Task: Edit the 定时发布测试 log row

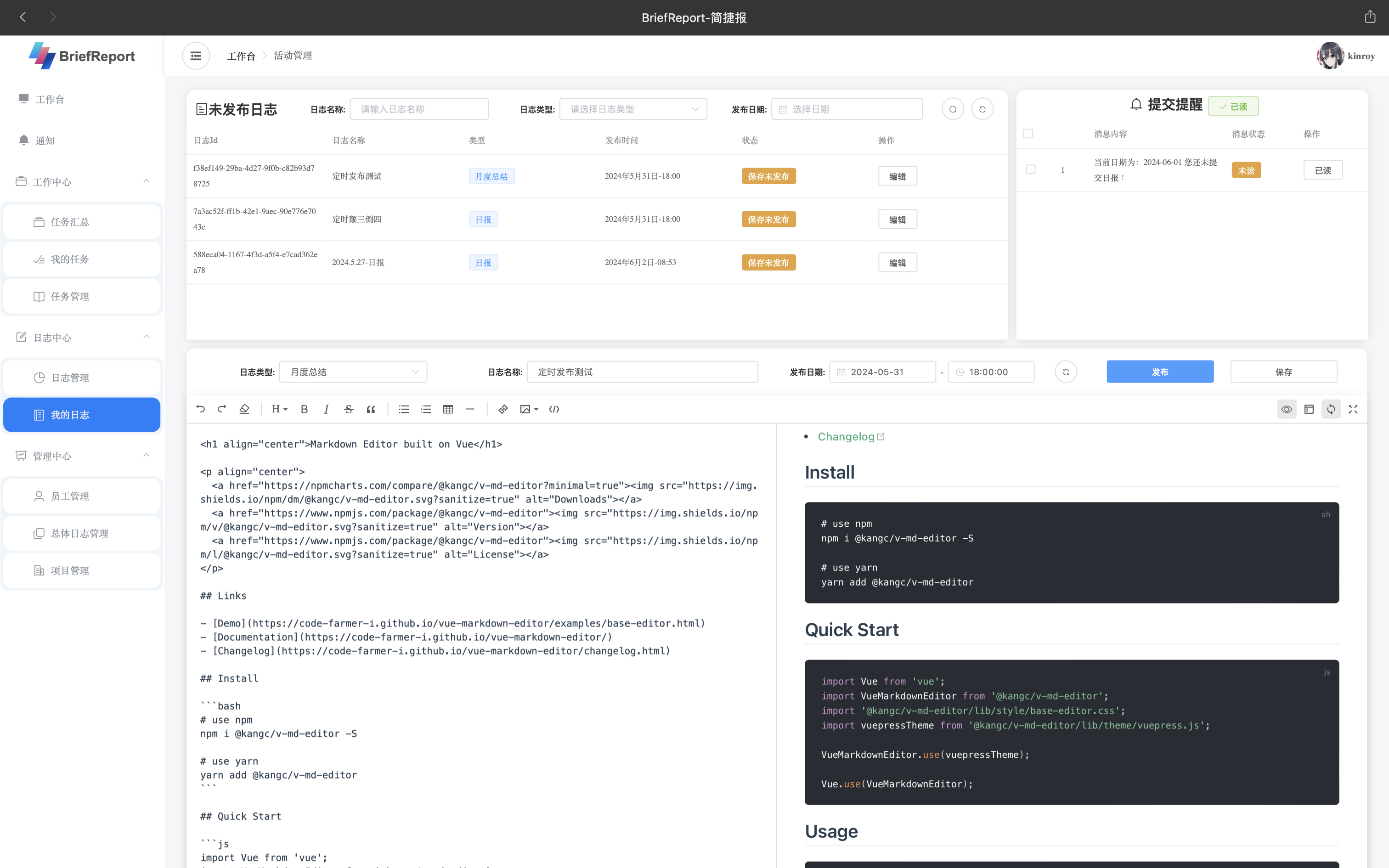Action: tap(898, 175)
